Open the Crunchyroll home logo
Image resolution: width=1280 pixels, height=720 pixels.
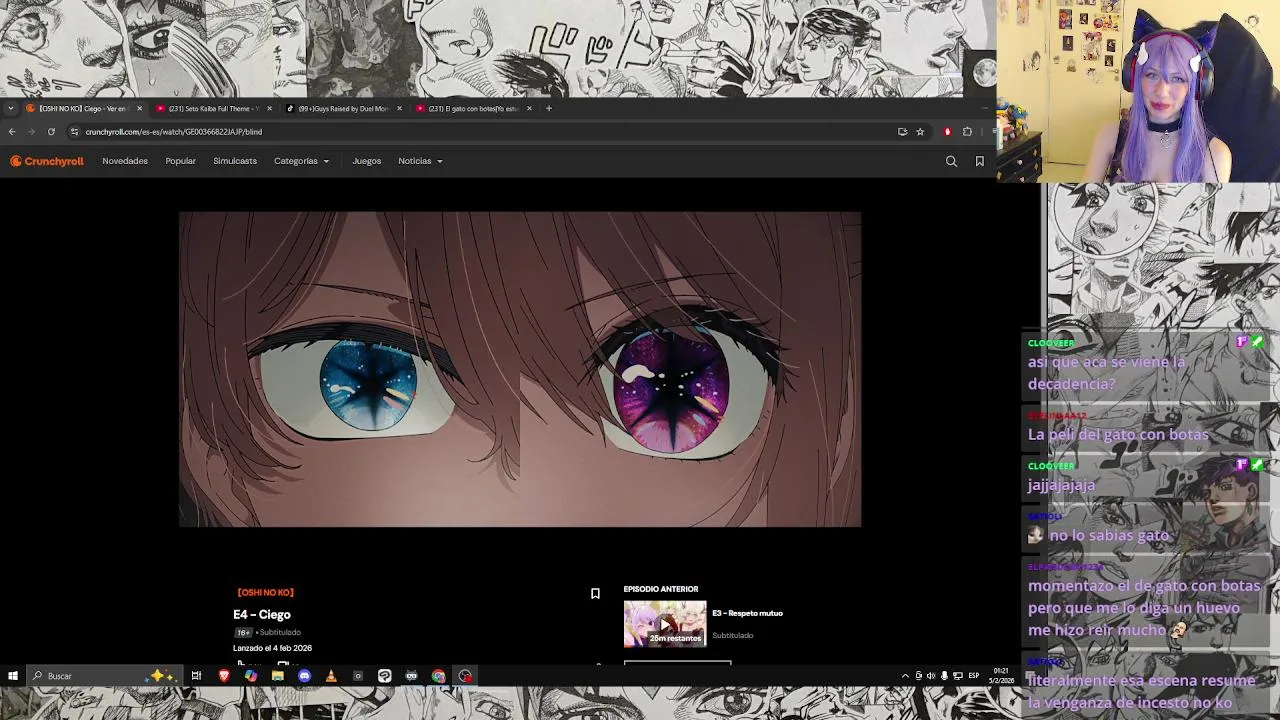pyautogui.click(x=47, y=161)
